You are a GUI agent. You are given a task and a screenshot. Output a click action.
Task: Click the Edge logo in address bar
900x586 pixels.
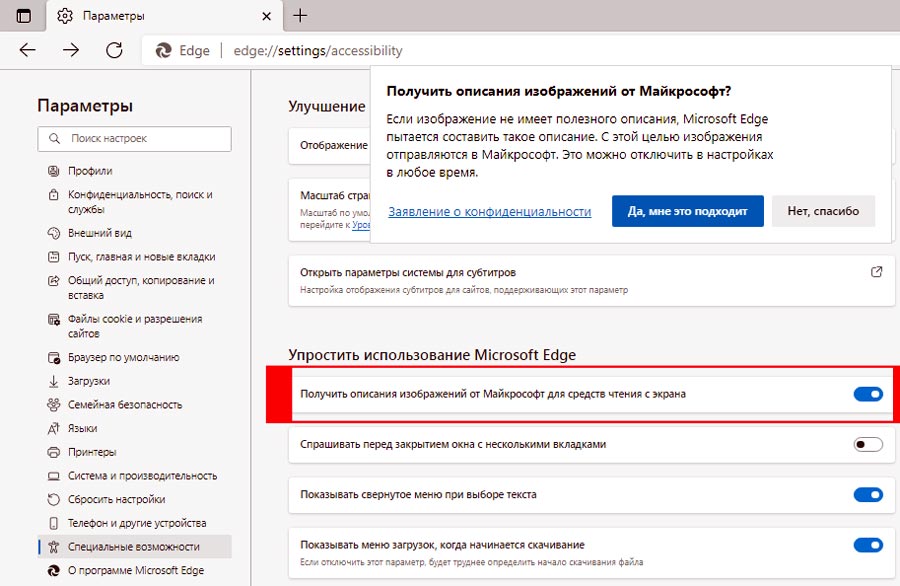[164, 51]
